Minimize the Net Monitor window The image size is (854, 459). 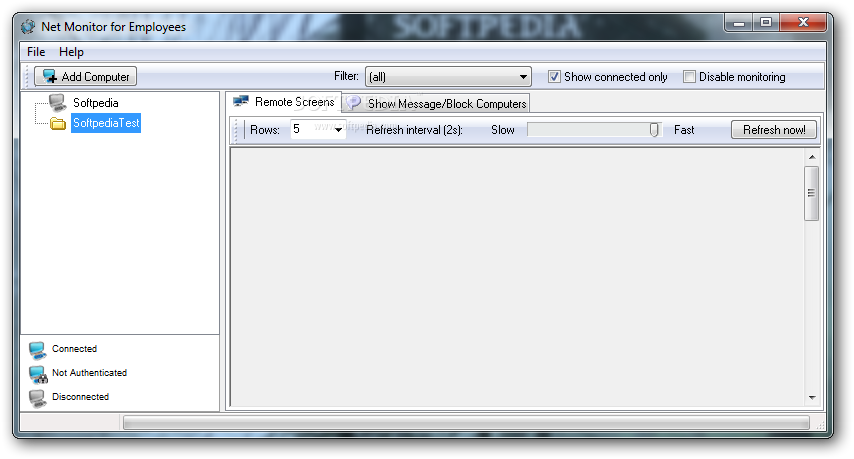pyautogui.click(x=739, y=23)
